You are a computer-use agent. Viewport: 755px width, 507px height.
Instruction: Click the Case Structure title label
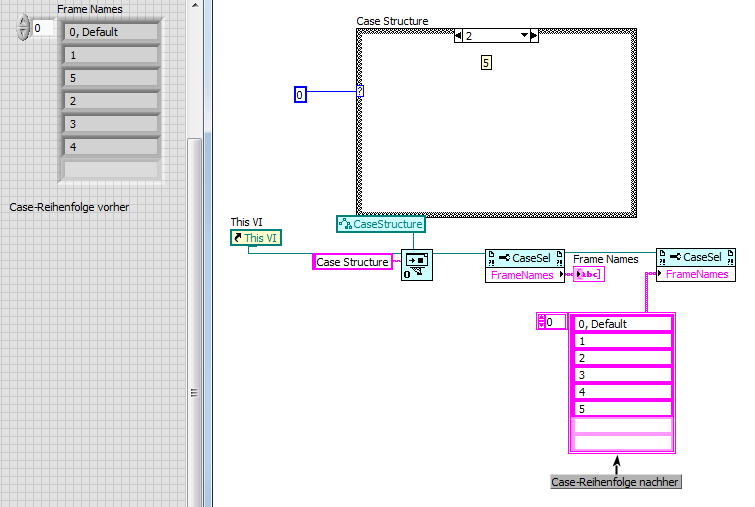point(392,21)
